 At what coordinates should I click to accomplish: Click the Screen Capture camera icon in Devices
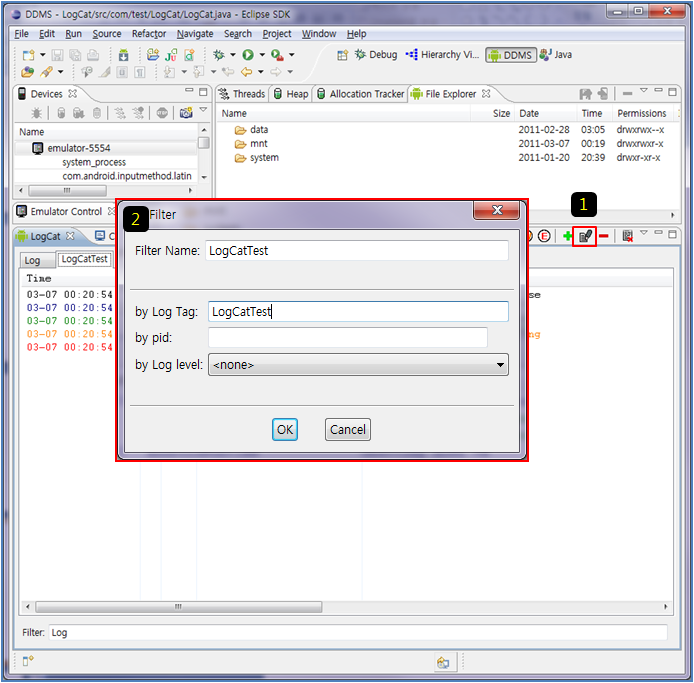[186, 113]
